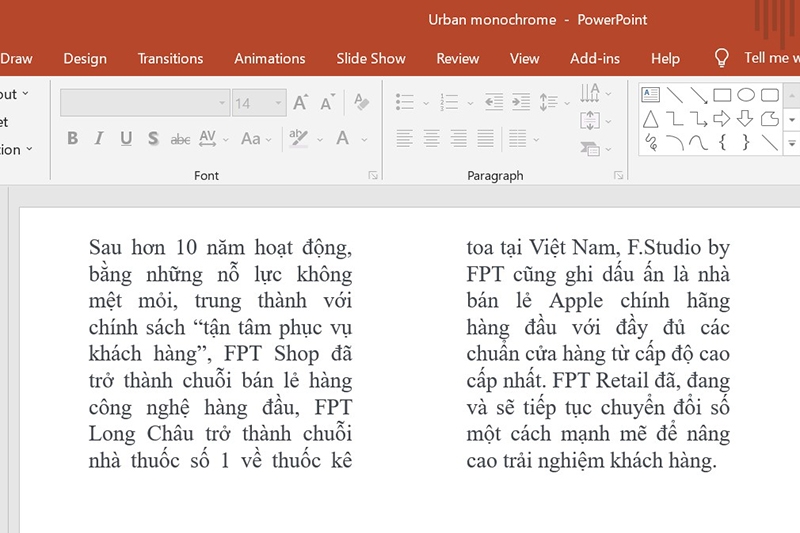This screenshot has height=533, width=800.
Task: Open font color dropdown arrow
Action: [x=364, y=139]
